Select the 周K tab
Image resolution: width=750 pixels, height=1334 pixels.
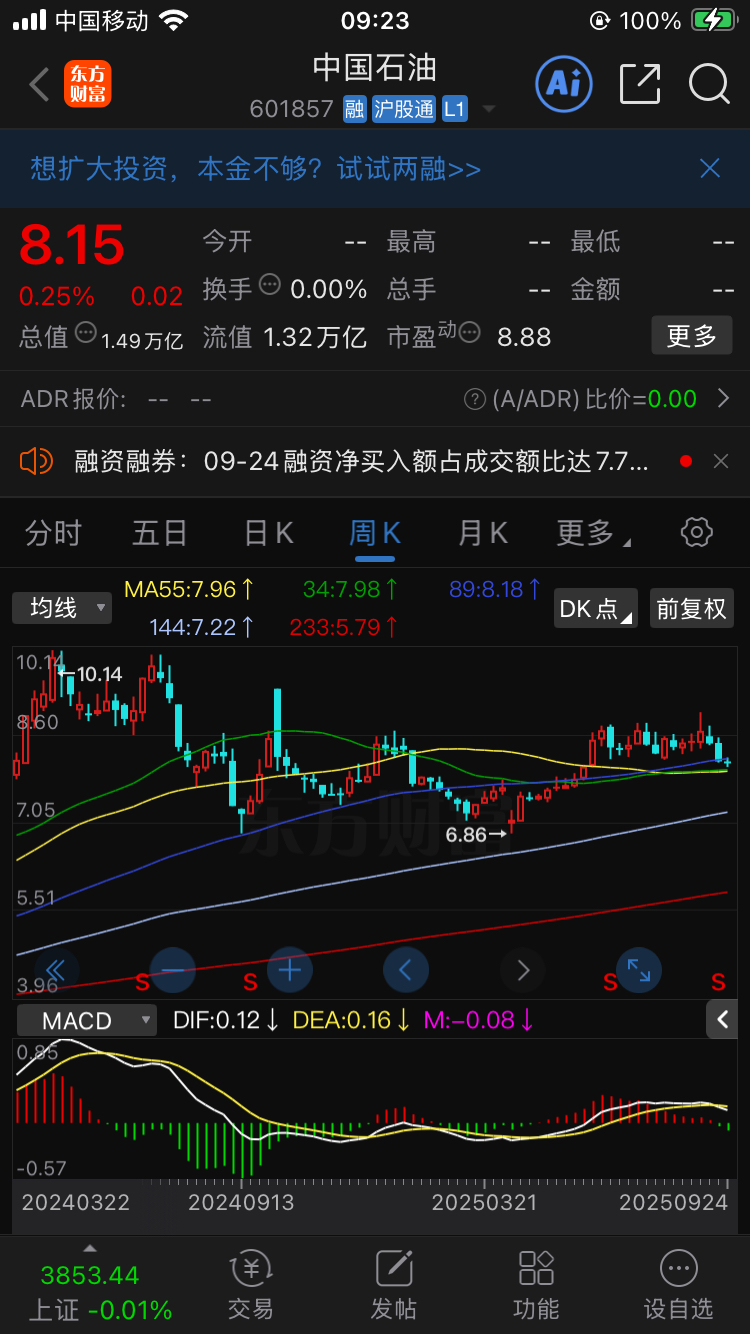pos(375,533)
